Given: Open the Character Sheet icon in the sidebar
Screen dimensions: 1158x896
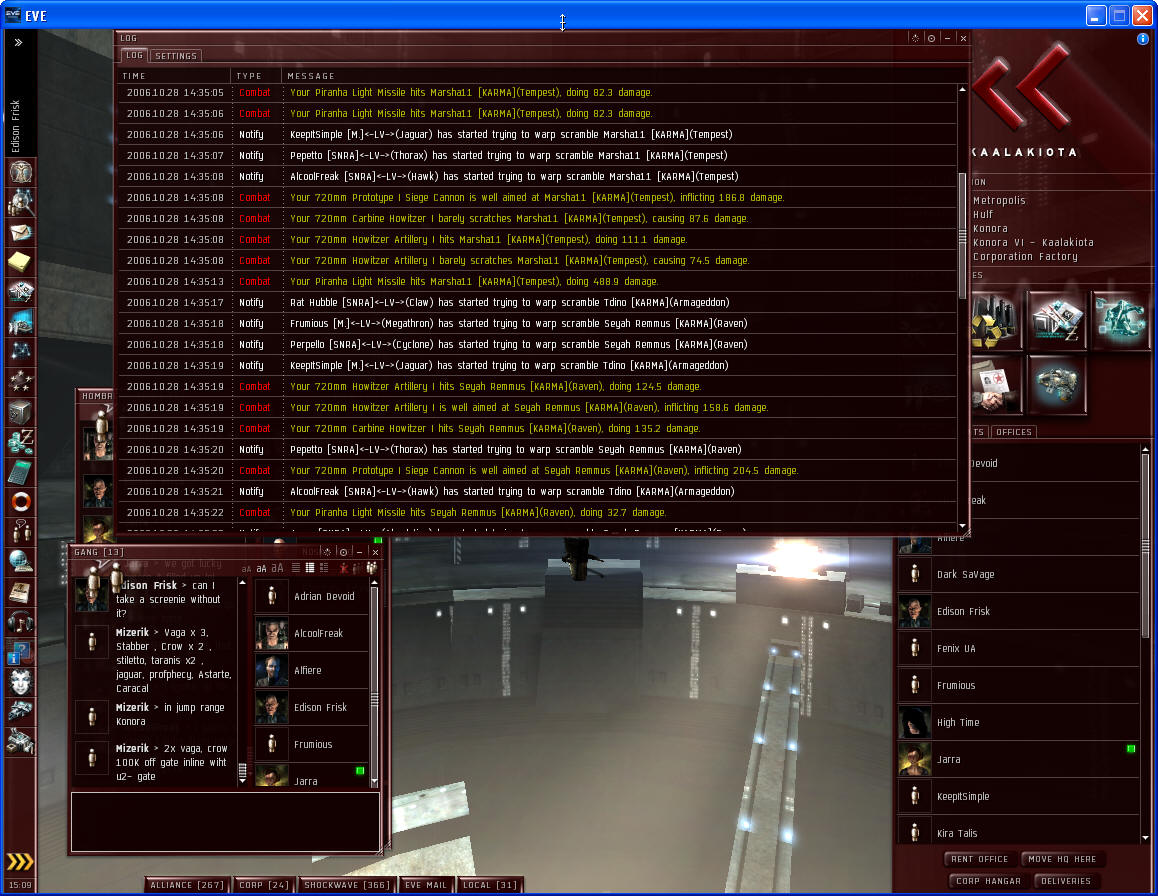Looking at the screenshot, I should (x=21, y=172).
